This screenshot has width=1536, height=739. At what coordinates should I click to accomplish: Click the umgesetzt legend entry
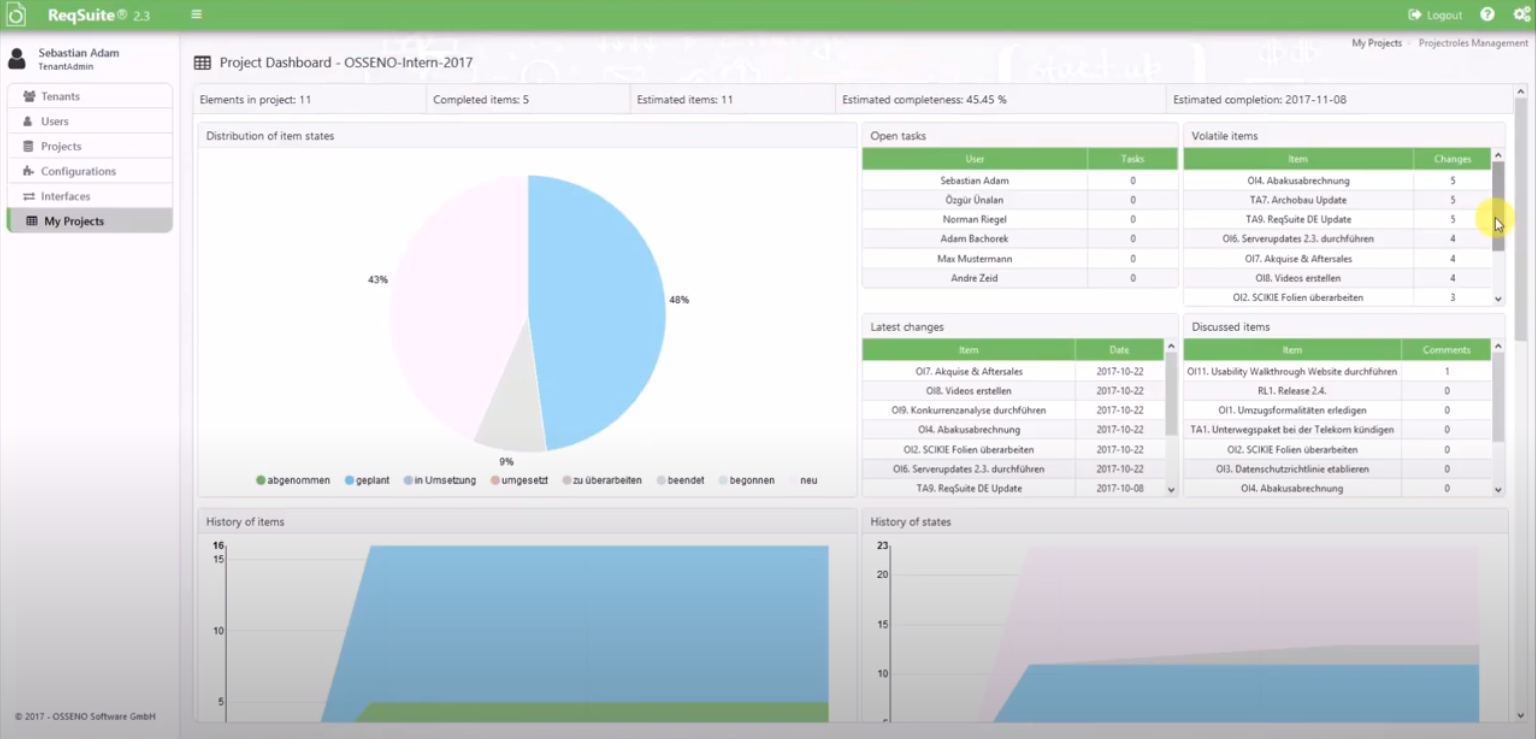(518, 480)
